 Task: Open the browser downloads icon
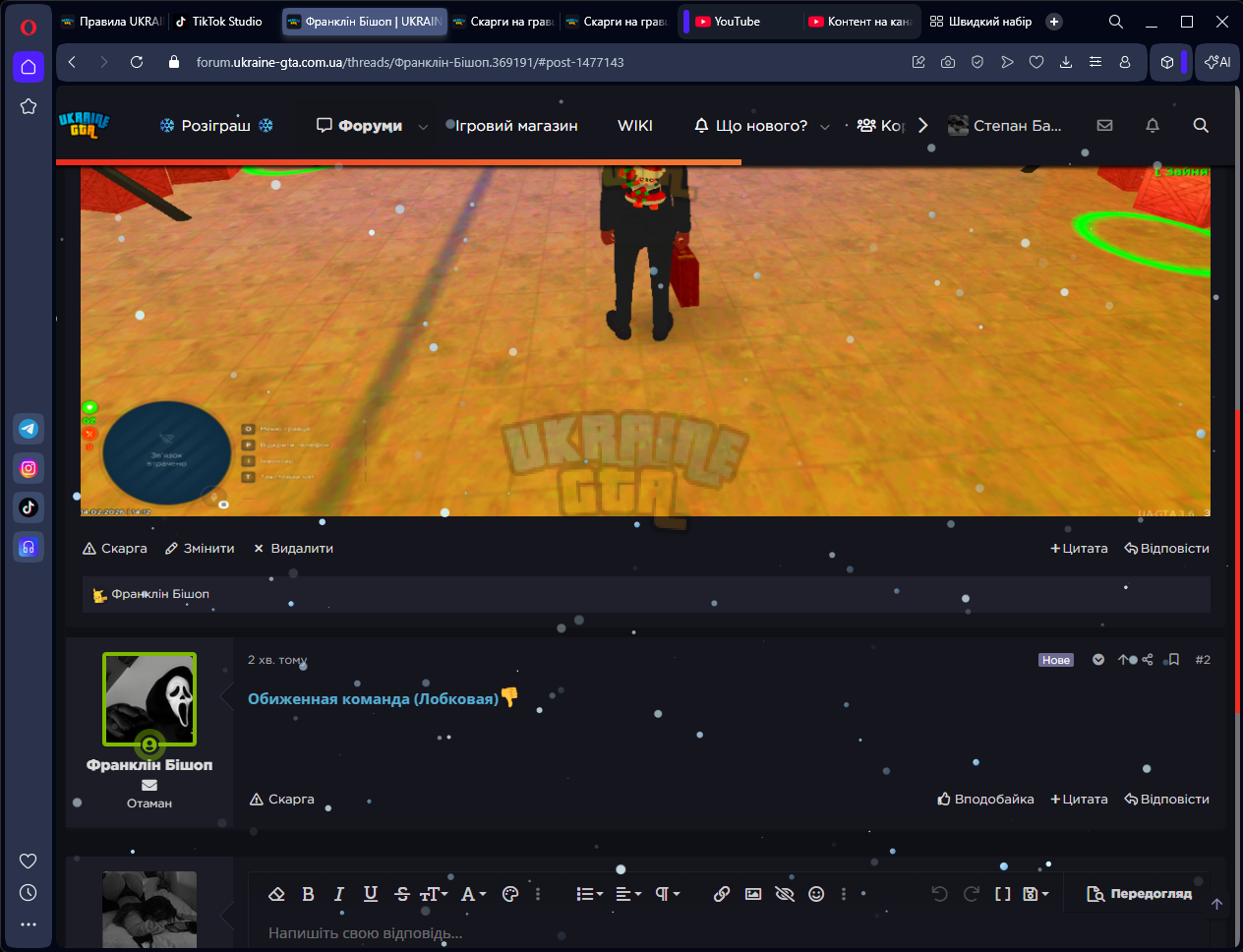1066,62
